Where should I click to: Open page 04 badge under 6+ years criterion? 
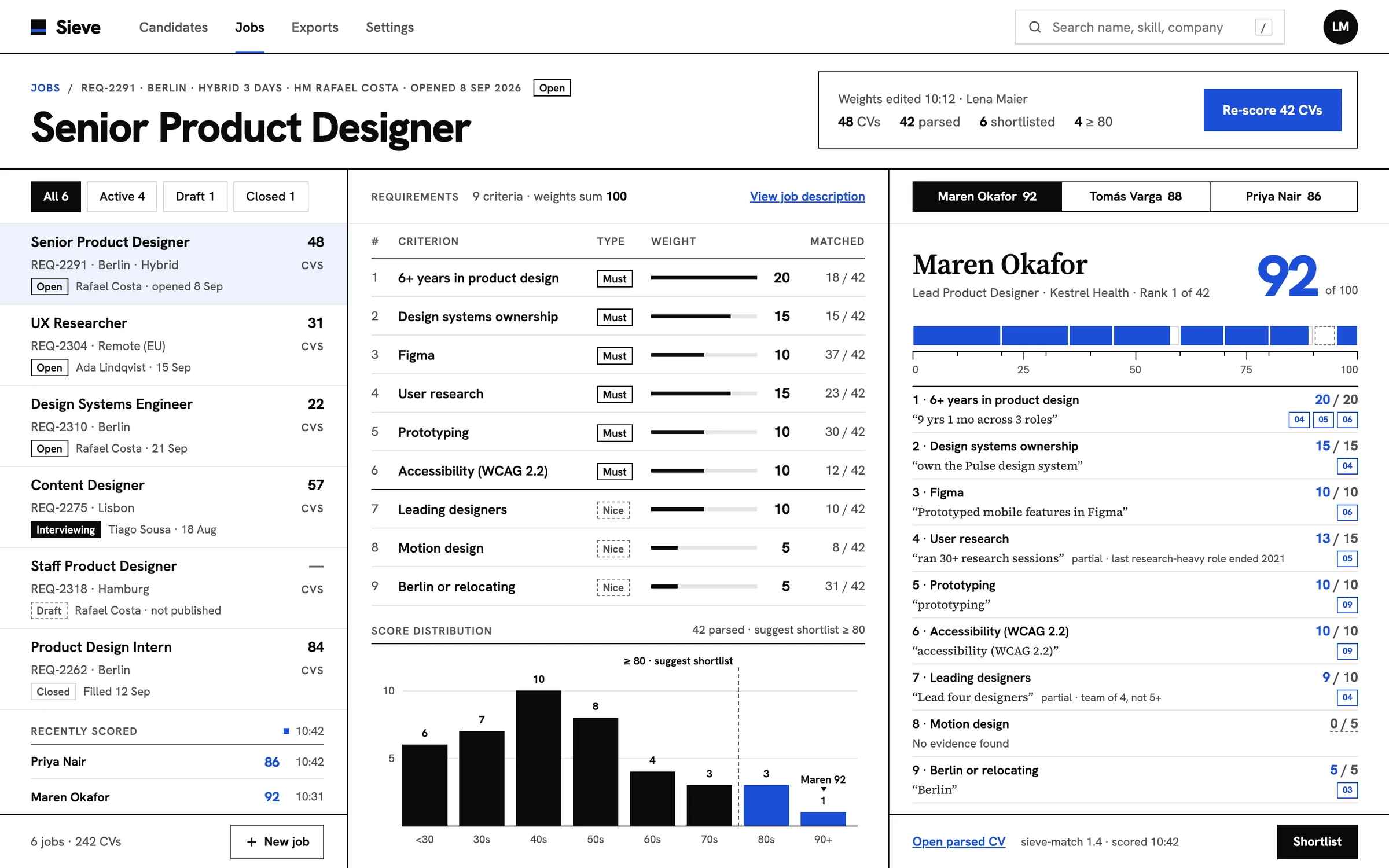click(x=1299, y=420)
